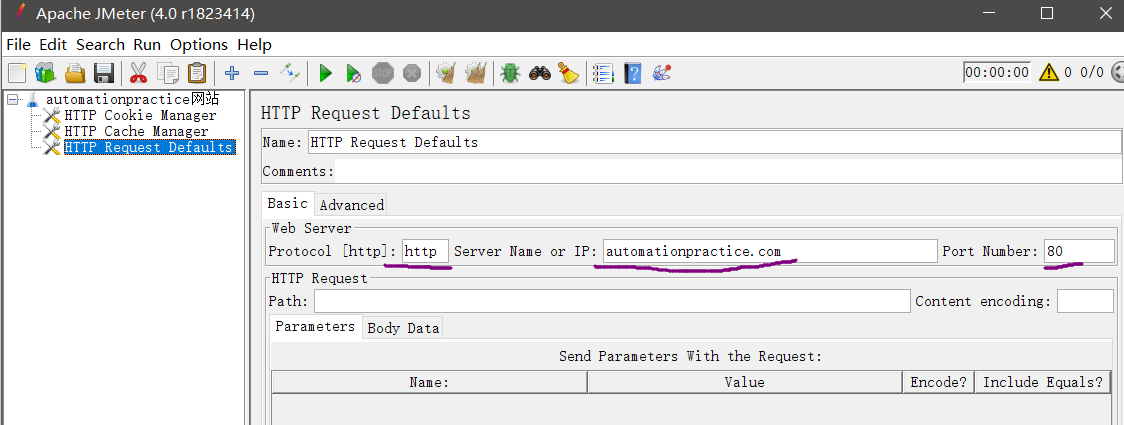Select the automationpractice网站 test plan node
This screenshot has width=1124, height=425.
pyautogui.click(x=132, y=99)
